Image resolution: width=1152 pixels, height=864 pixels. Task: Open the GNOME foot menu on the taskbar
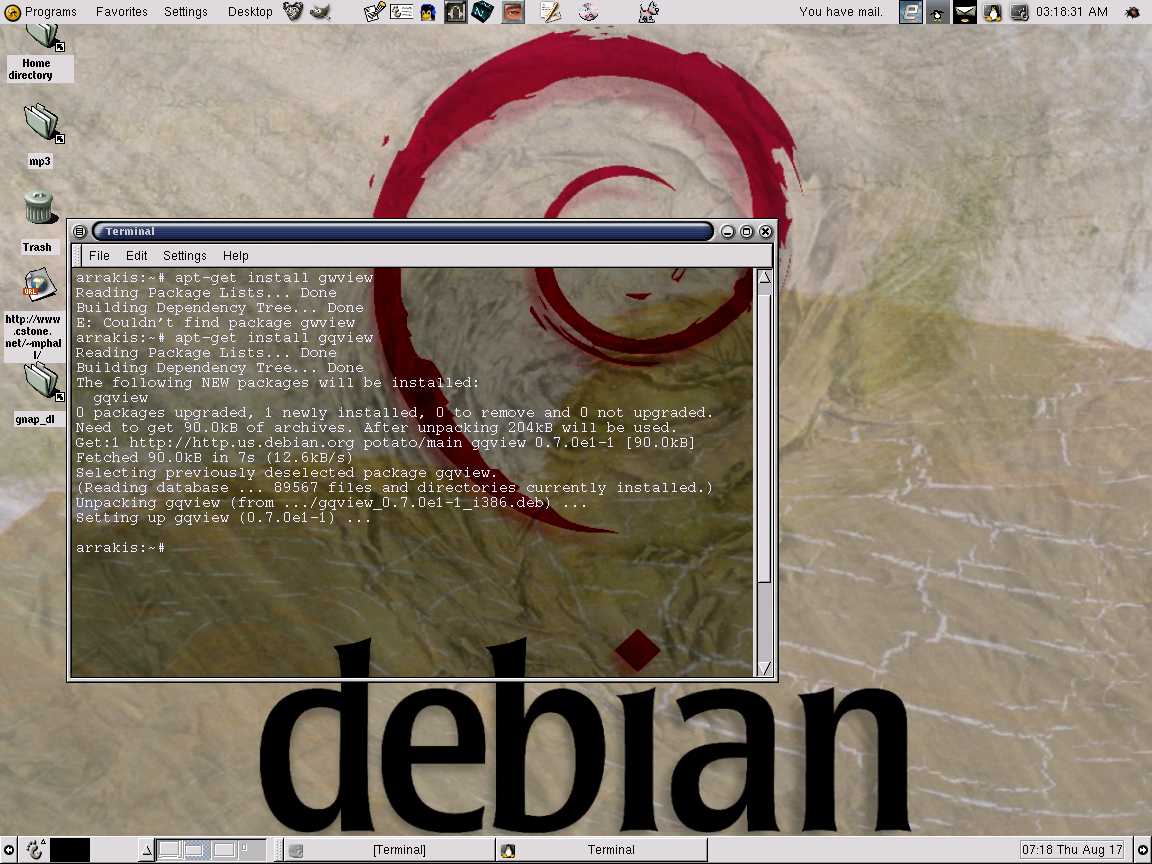click(35, 849)
